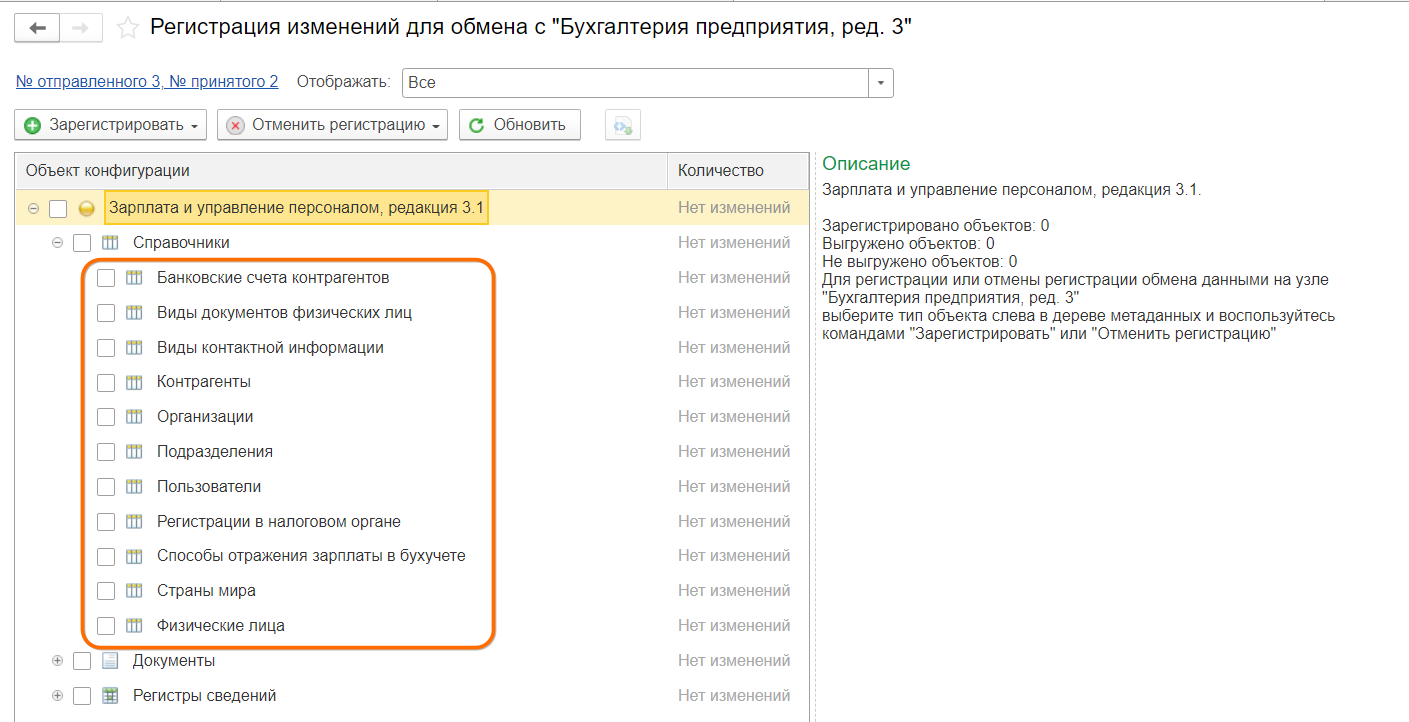Image resolution: width=1409 pixels, height=722 pixels.
Task: Click the Количество column header
Action: click(738, 171)
